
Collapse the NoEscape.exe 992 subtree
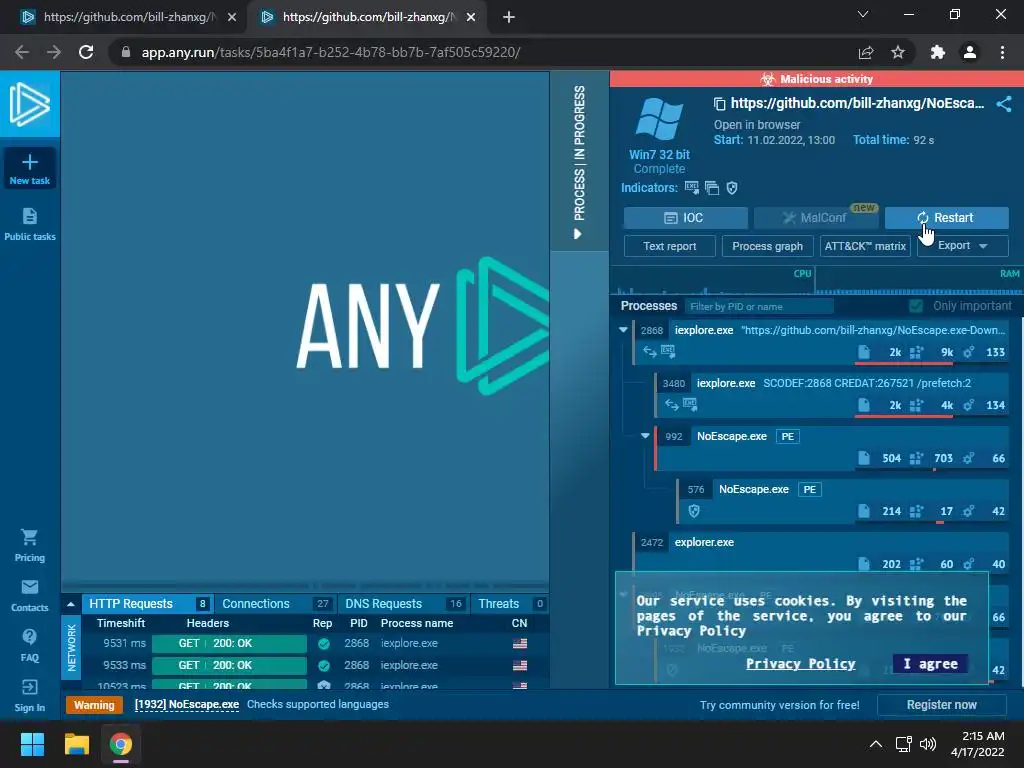point(645,436)
